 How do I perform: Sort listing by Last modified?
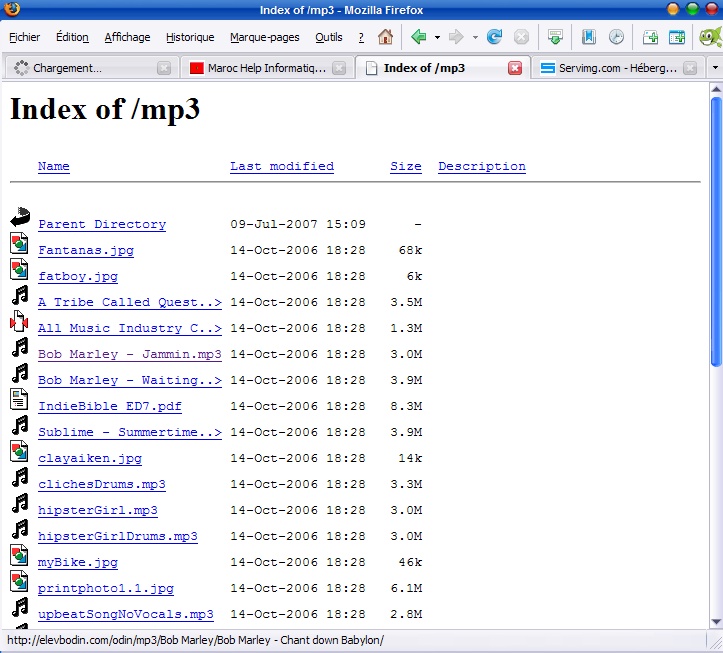click(x=282, y=166)
